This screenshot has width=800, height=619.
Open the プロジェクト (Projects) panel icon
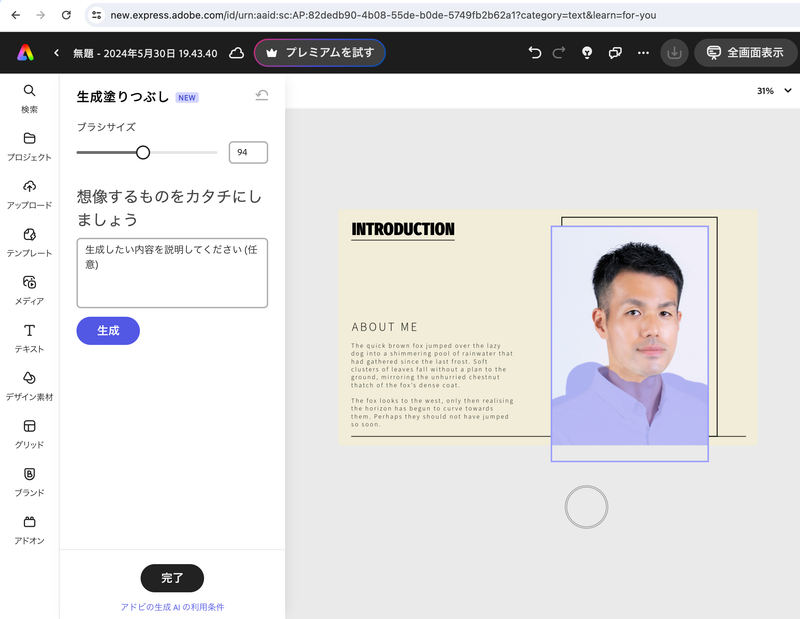click(29, 139)
